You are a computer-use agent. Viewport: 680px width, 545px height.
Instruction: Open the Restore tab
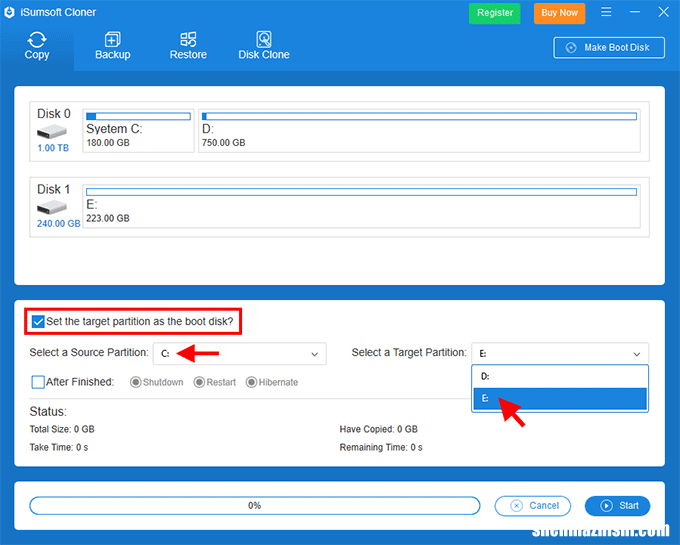click(x=188, y=46)
